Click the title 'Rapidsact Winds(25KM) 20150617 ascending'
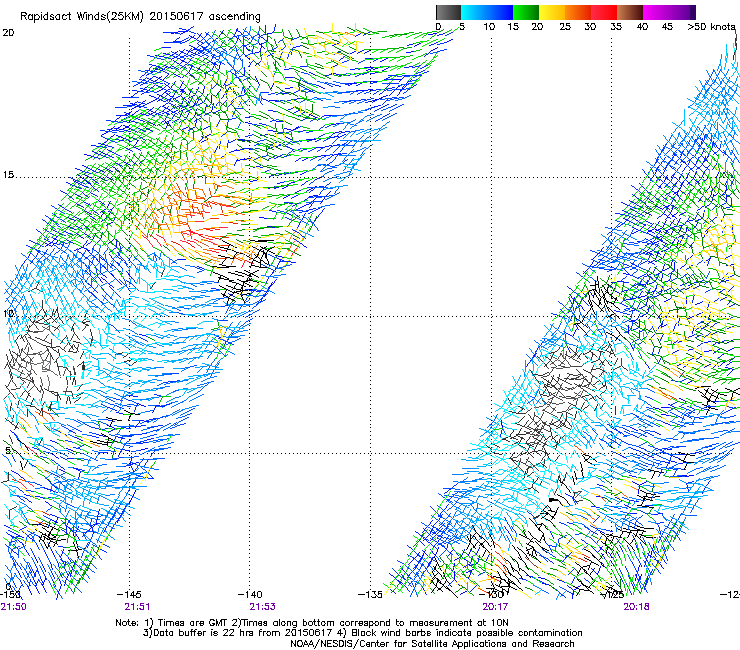Viewport: 740px width, 650px height. [140, 16]
